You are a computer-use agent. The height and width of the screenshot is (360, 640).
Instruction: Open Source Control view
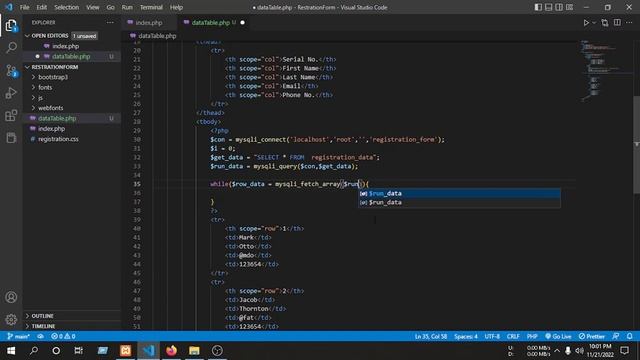(11, 71)
